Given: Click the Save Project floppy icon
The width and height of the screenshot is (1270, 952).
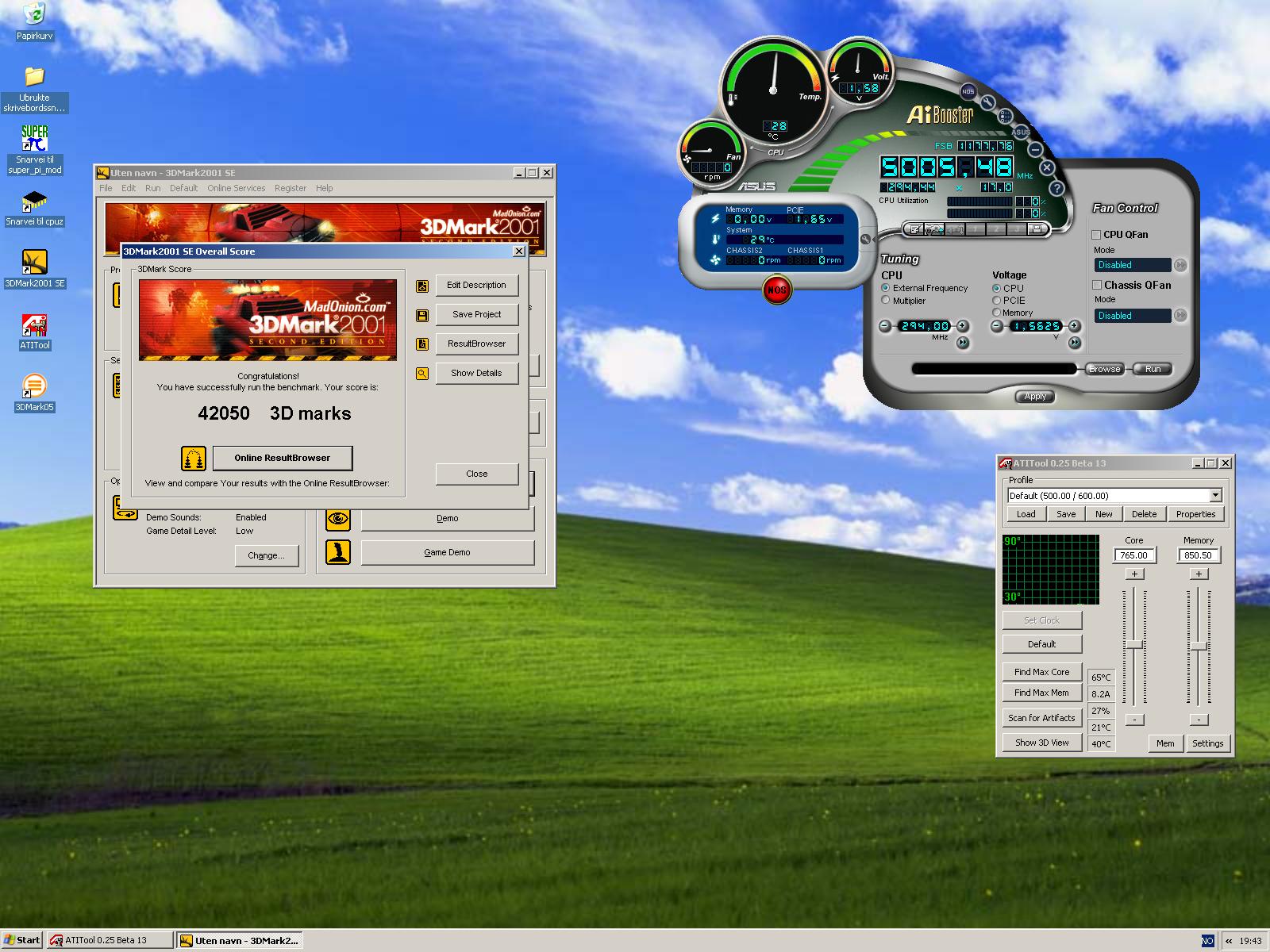Looking at the screenshot, I should (422, 315).
